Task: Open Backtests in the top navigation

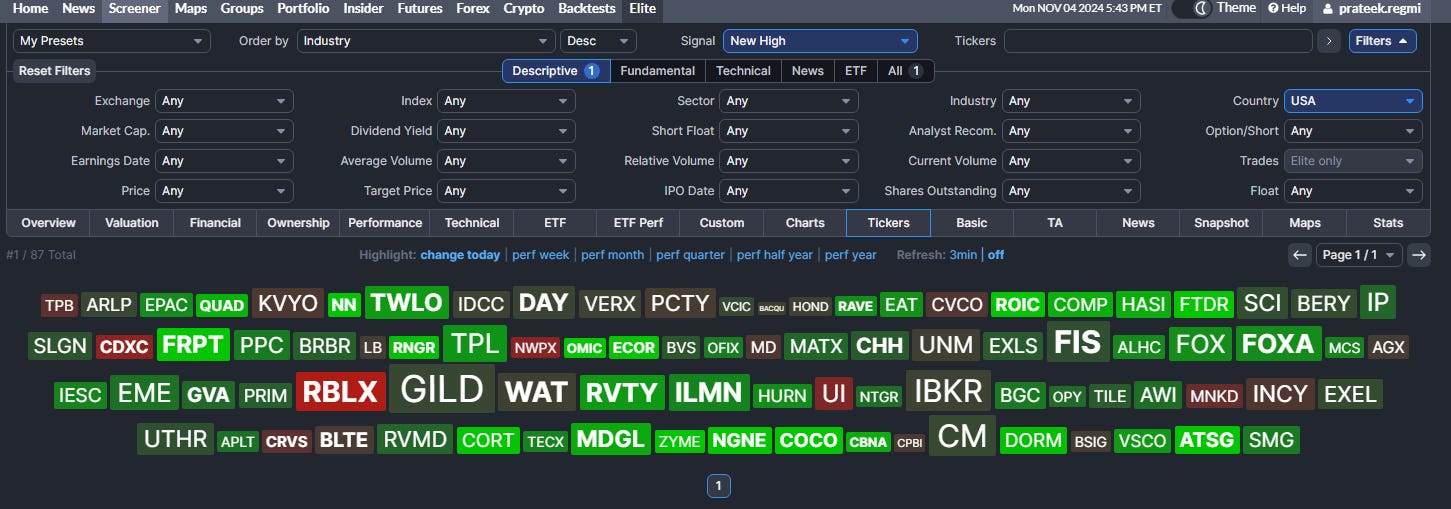Action: click(x=587, y=8)
